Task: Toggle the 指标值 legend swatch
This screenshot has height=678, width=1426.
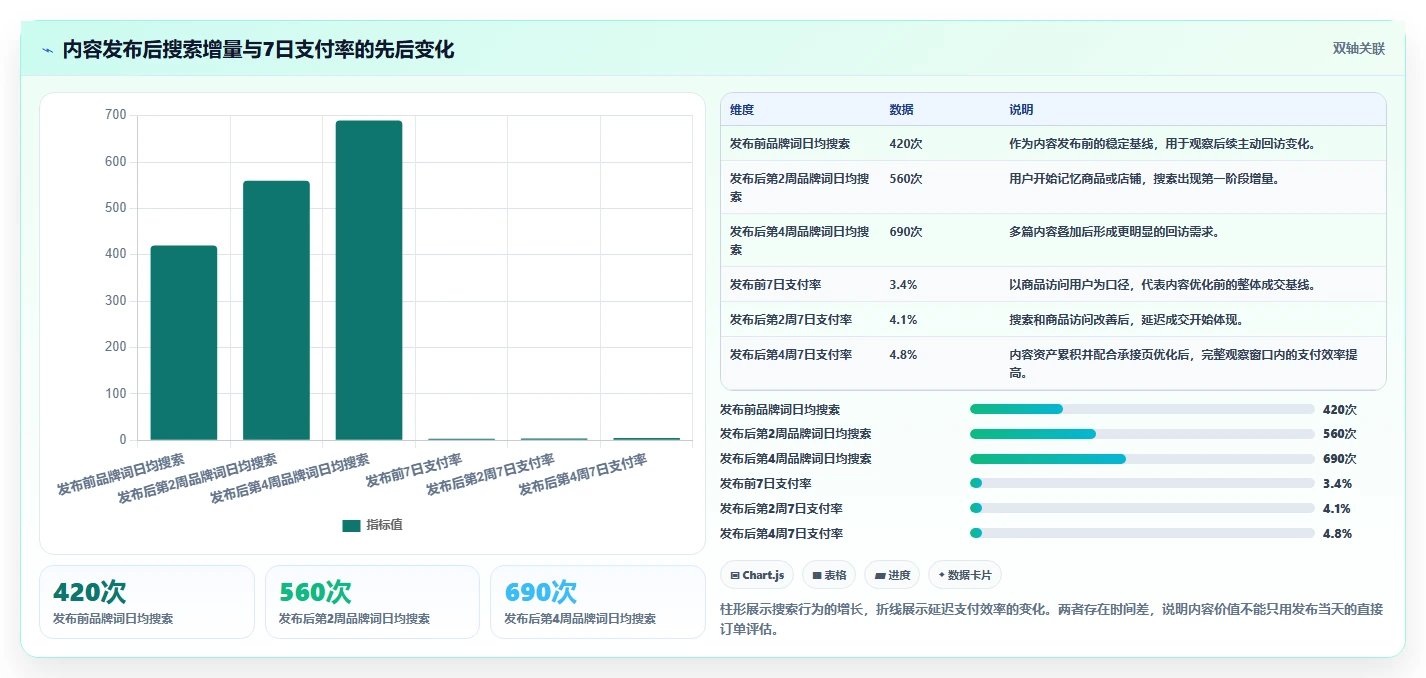Action: (351, 525)
